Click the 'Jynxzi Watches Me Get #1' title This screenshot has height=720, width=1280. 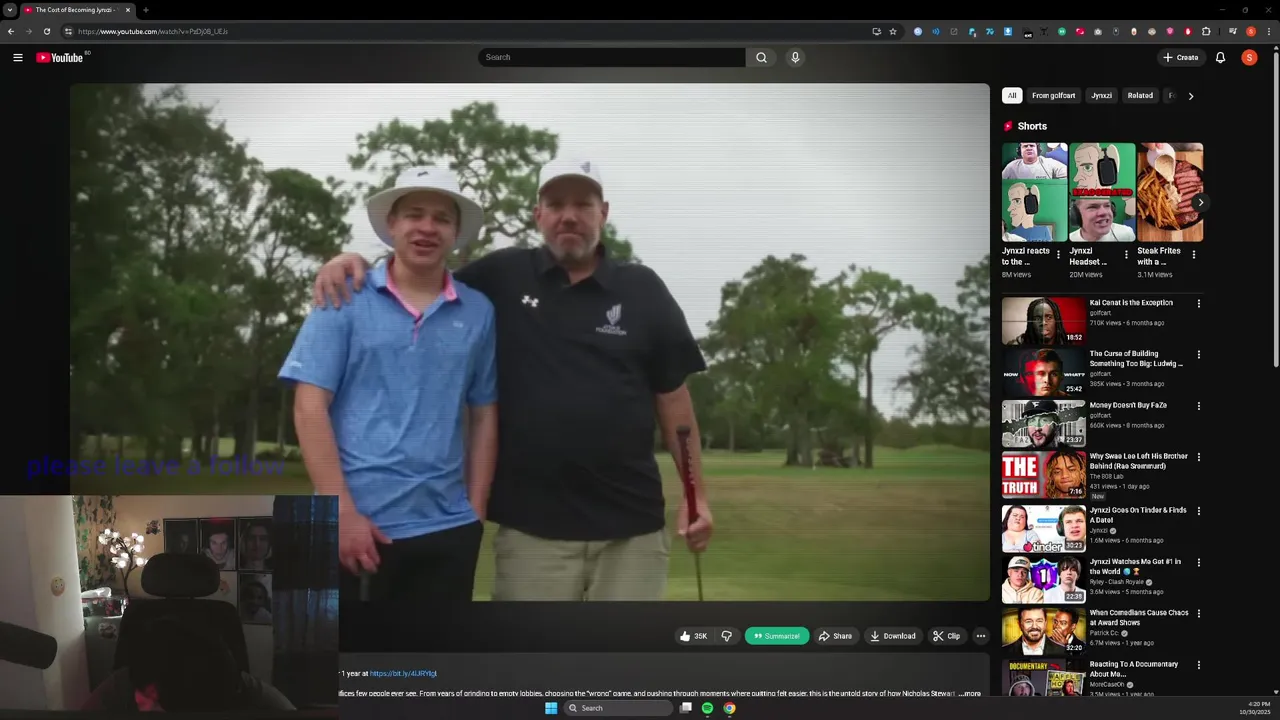click(1135, 567)
